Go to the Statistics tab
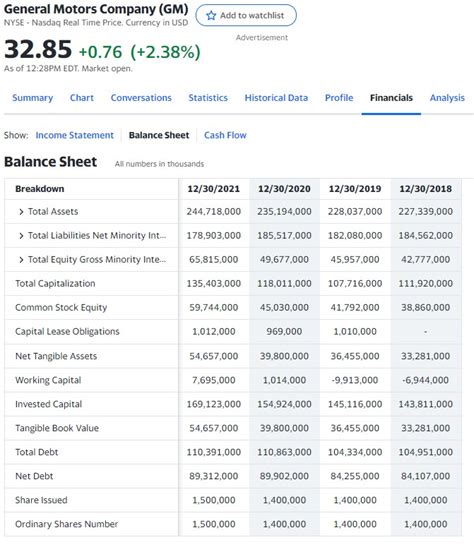Image resolution: width=474 pixels, height=547 pixels. 208,98
